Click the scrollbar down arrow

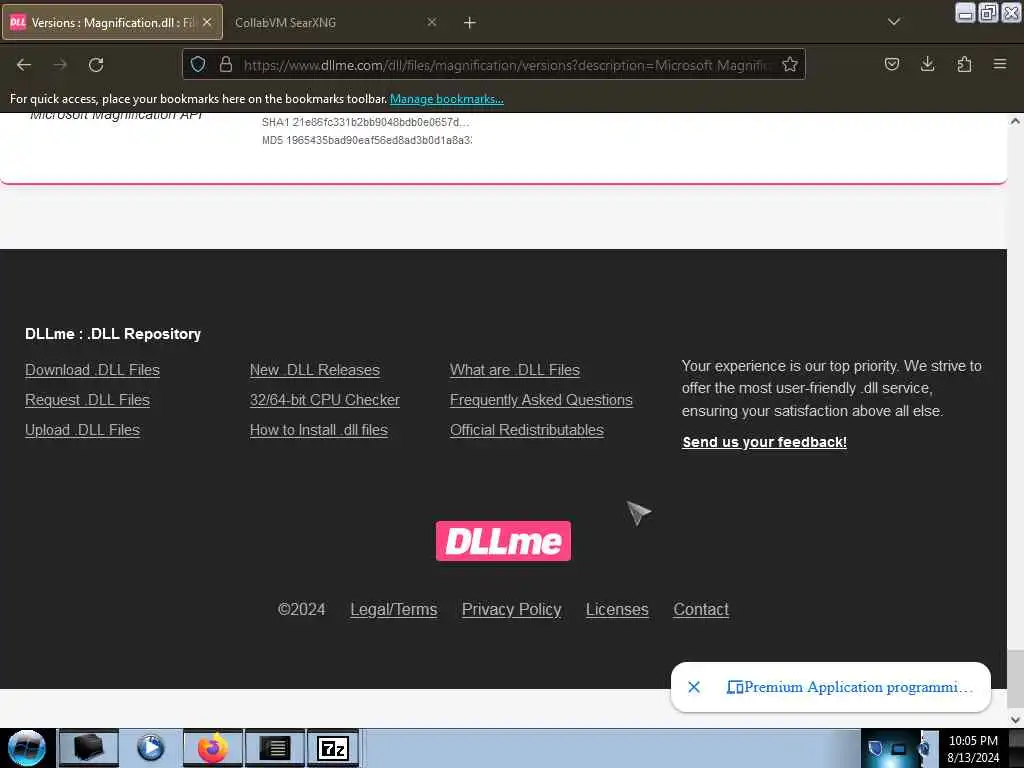click(1015, 720)
